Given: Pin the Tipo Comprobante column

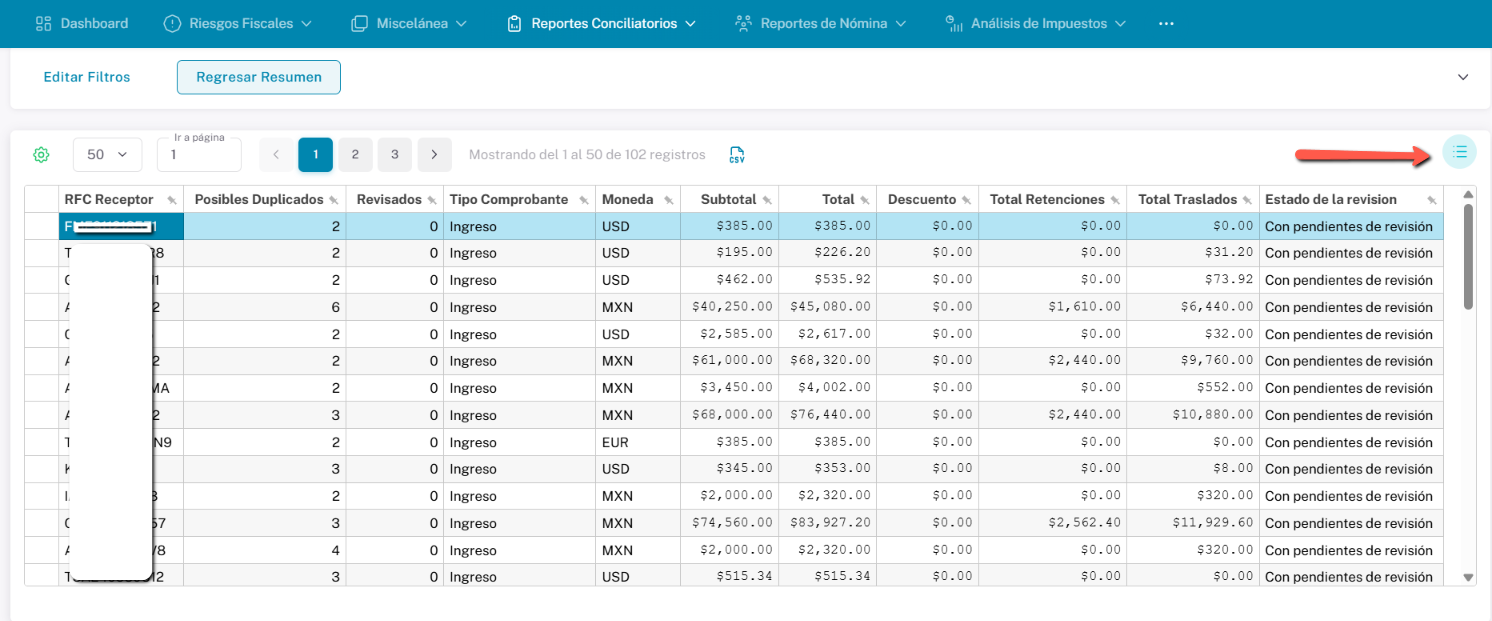Looking at the screenshot, I should point(584,200).
